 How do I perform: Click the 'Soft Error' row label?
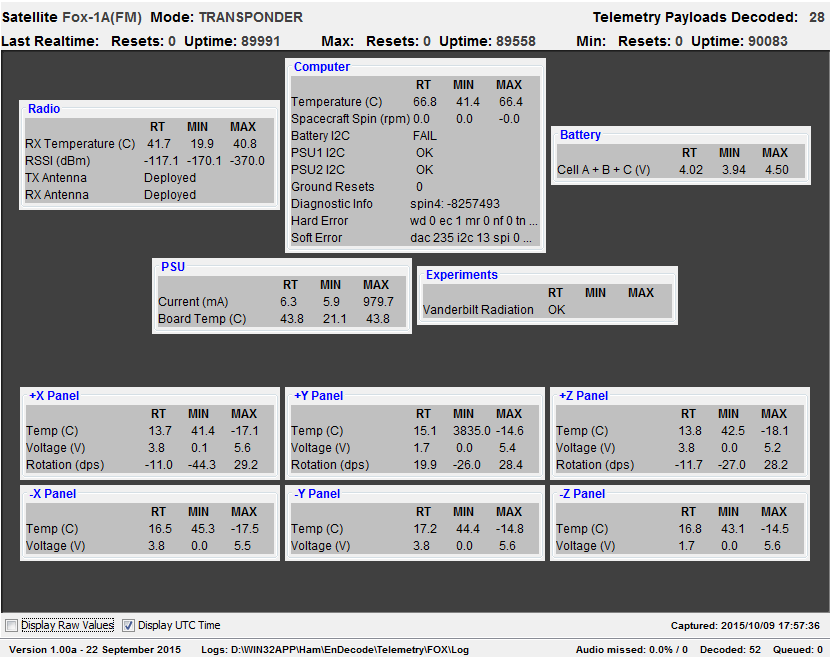[x=317, y=238]
